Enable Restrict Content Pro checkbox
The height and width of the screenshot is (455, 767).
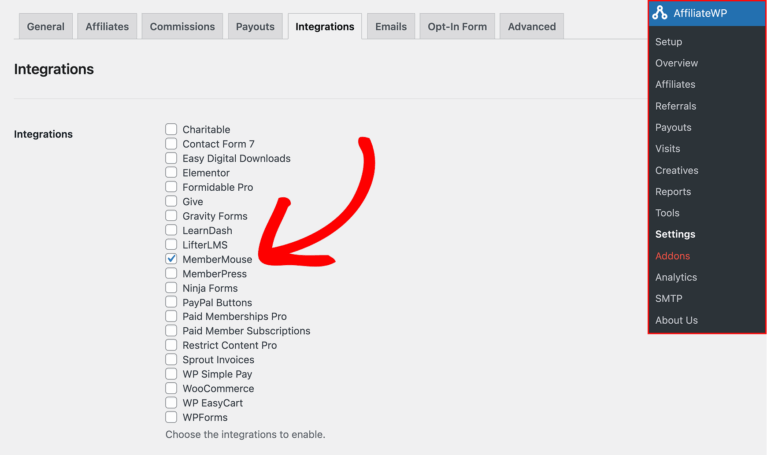pos(171,345)
